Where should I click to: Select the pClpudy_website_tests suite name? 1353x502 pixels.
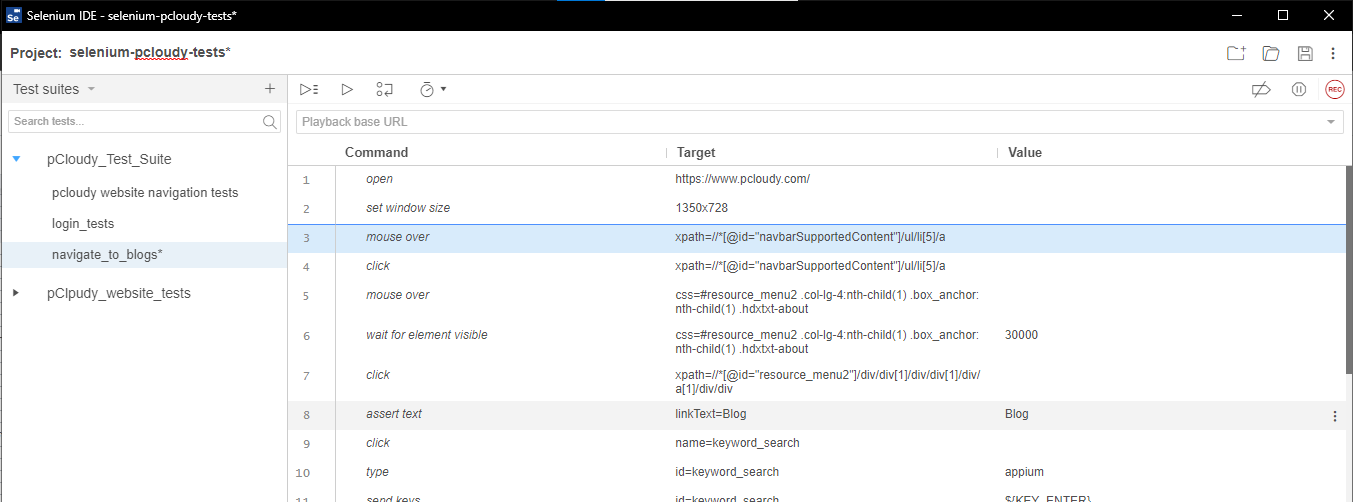[x=119, y=293]
